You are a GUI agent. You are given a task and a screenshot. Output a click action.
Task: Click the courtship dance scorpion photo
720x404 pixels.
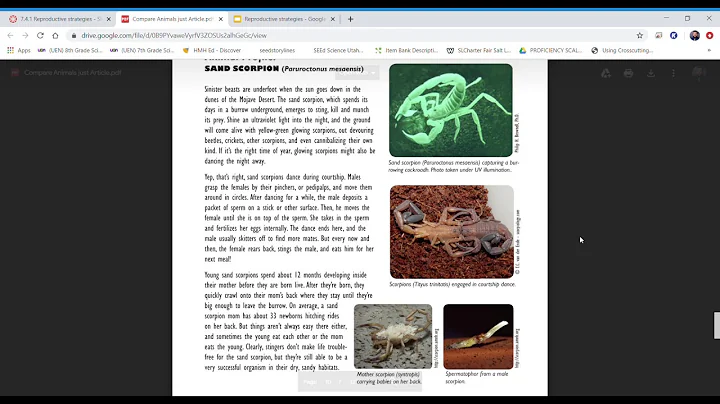452,231
